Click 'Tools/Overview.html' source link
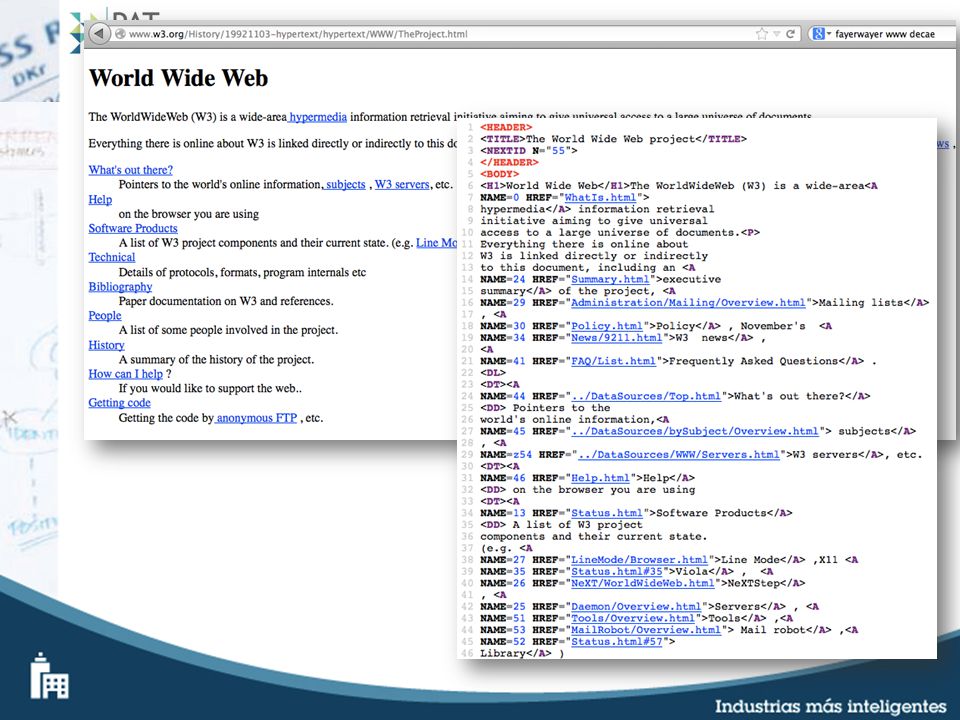960x720 pixels. tap(633, 618)
